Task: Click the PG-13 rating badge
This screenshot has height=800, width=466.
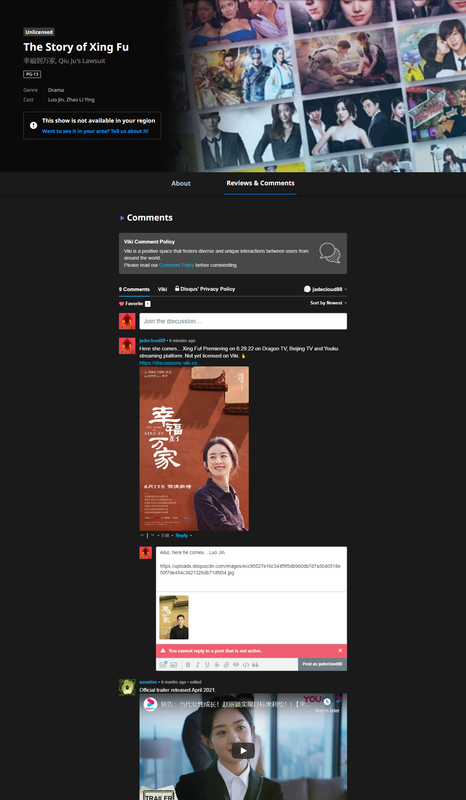Action: (32, 74)
